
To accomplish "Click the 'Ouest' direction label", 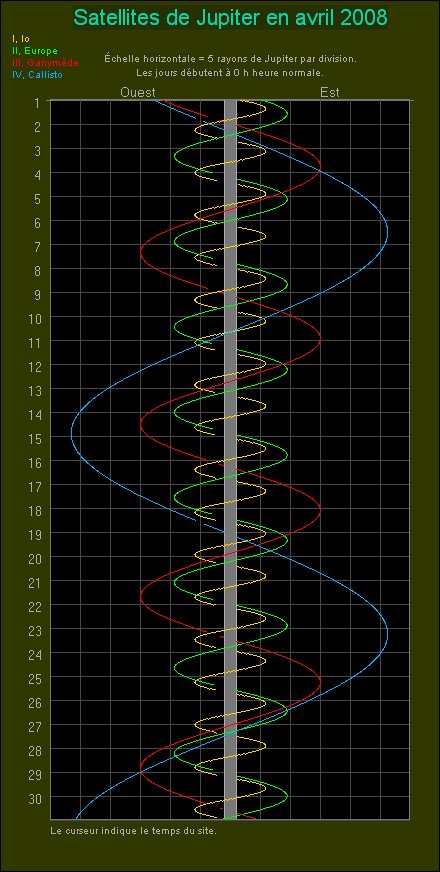I will [138, 92].
